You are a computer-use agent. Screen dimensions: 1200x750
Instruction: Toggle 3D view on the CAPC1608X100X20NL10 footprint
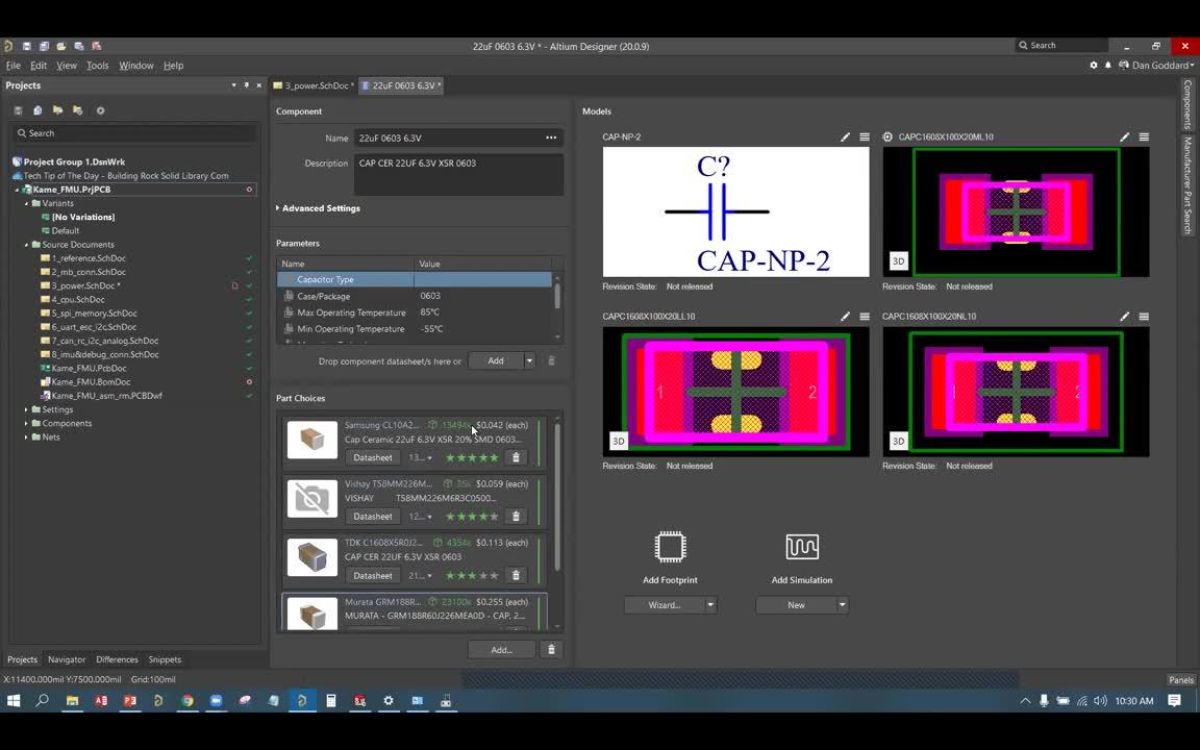pos(898,441)
